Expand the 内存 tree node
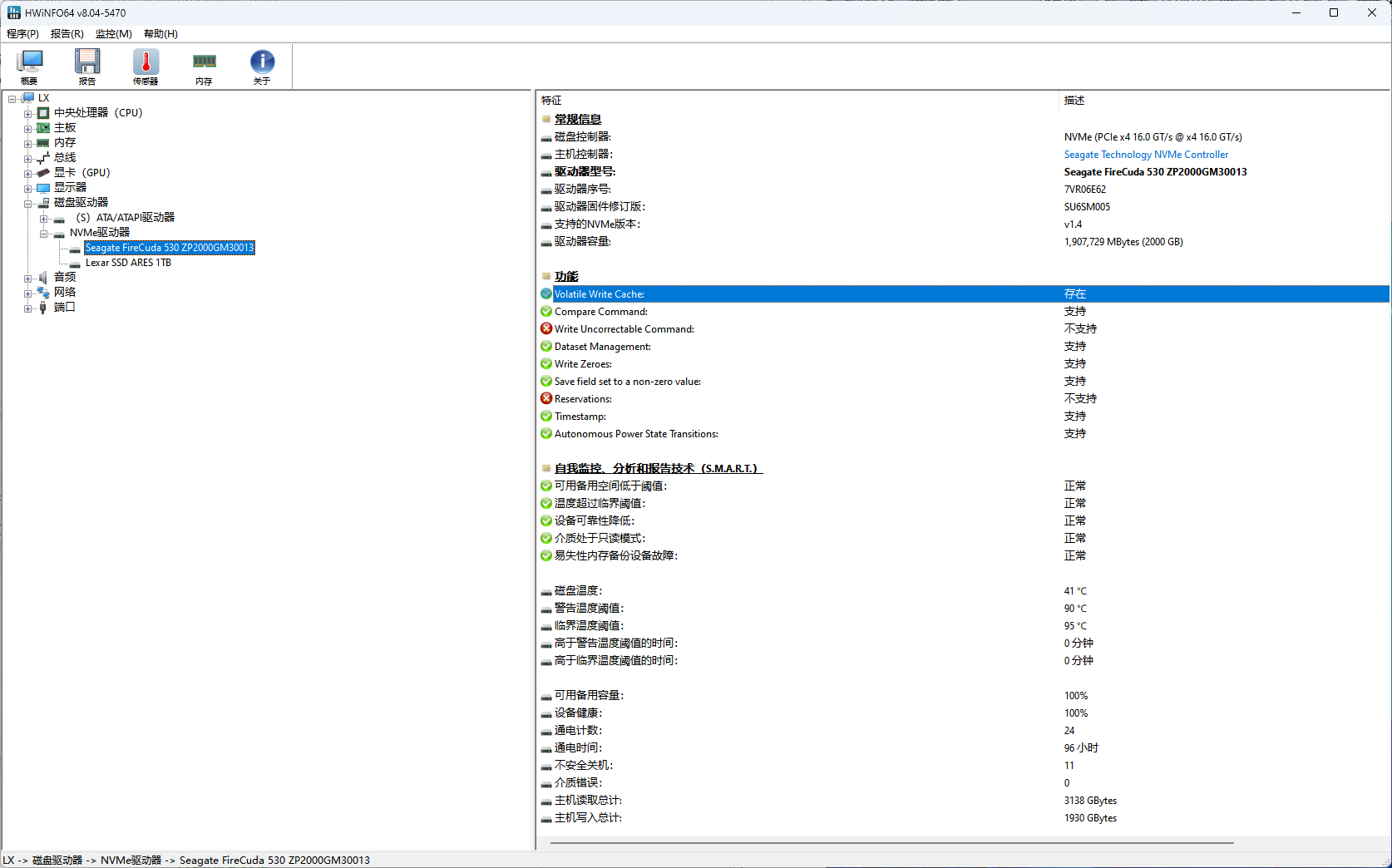The width and height of the screenshot is (1392, 868). [27, 143]
